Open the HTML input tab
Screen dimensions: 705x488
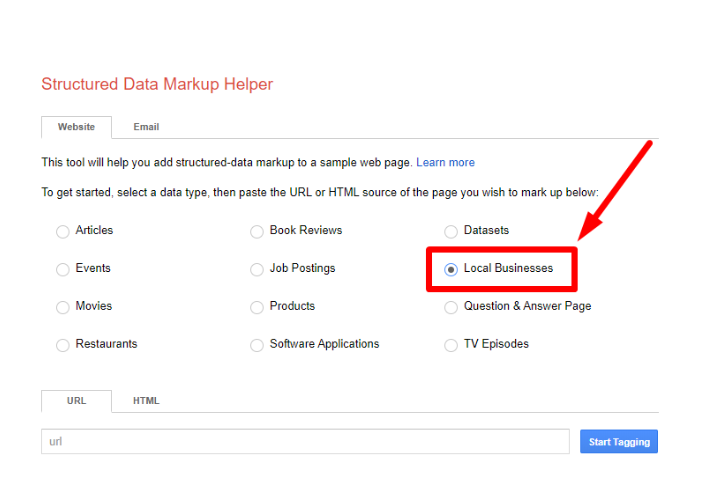146,401
